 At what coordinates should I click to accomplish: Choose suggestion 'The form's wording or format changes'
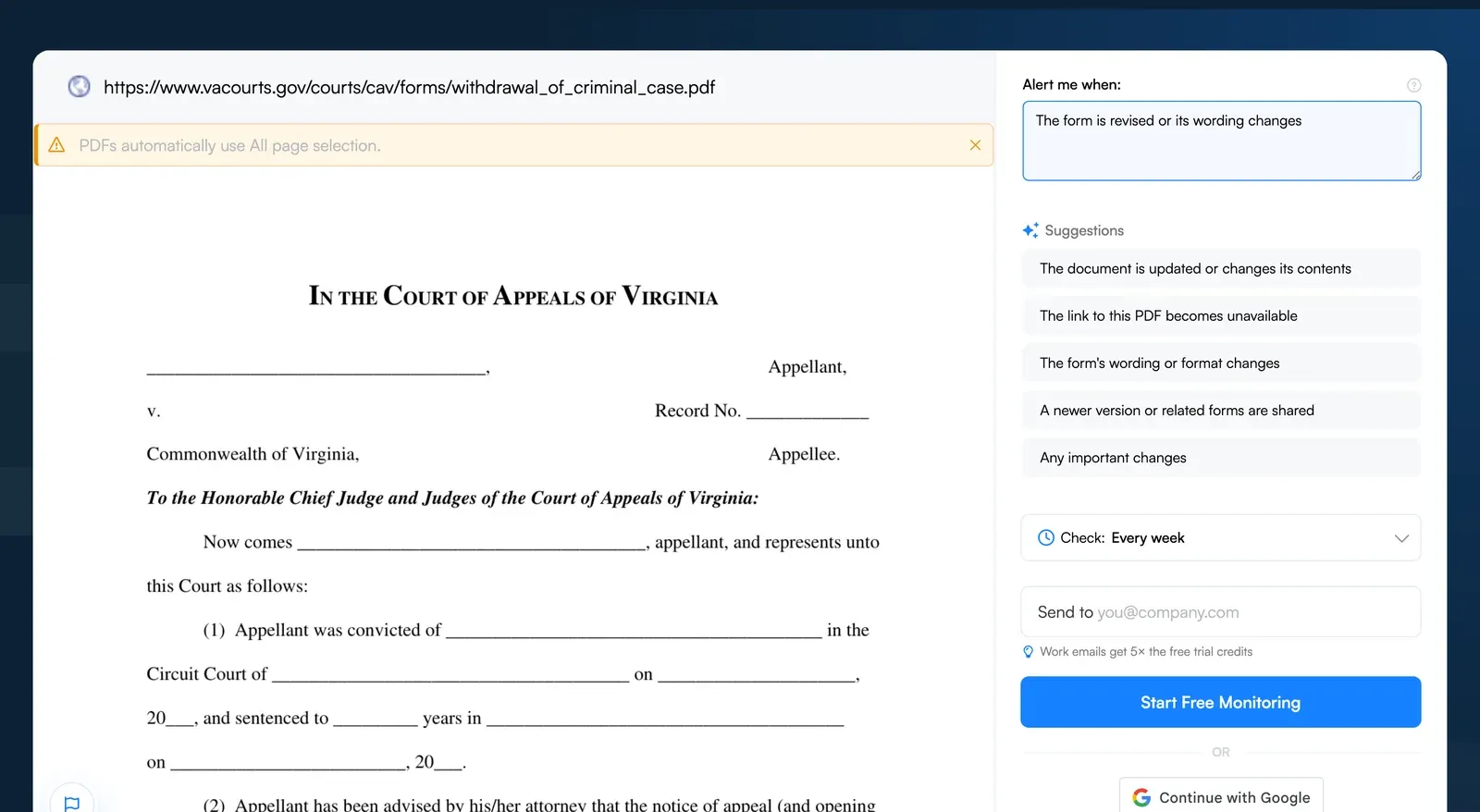(x=1221, y=363)
